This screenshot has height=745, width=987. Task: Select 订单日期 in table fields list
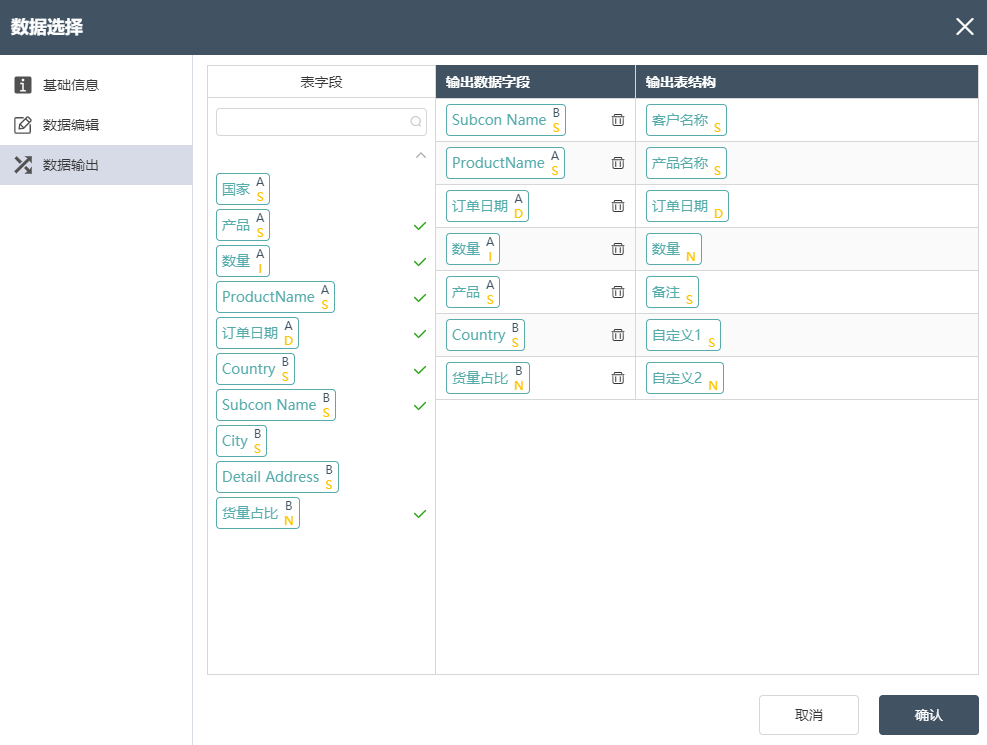[x=257, y=333]
